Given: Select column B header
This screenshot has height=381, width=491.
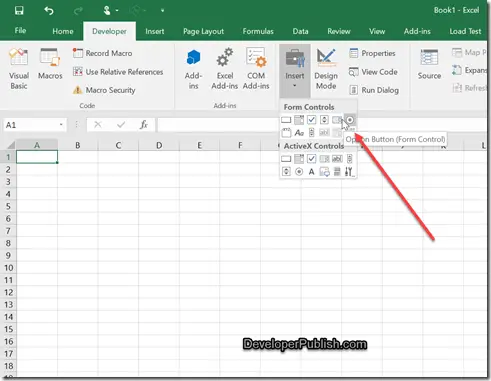Looking at the screenshot, I should pyautogui.click(x=78, y=145).
